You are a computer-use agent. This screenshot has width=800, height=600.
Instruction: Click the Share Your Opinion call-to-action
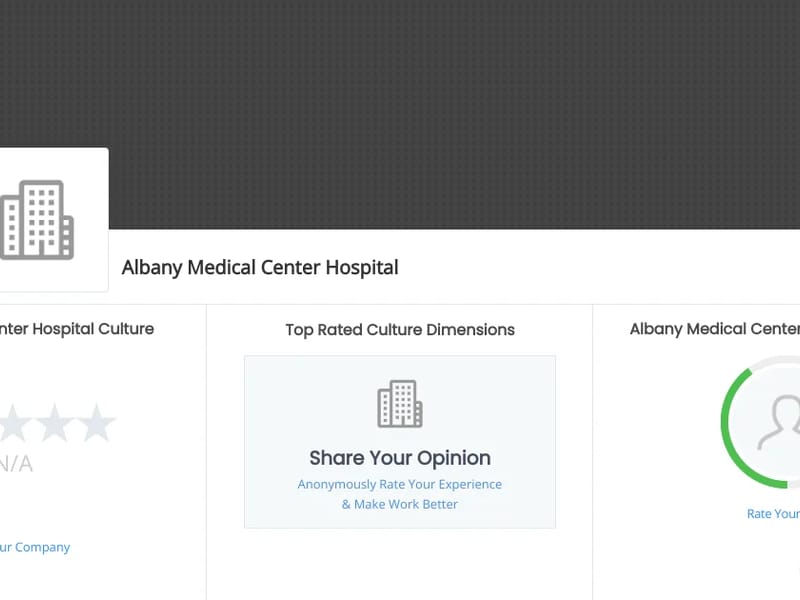399,457
